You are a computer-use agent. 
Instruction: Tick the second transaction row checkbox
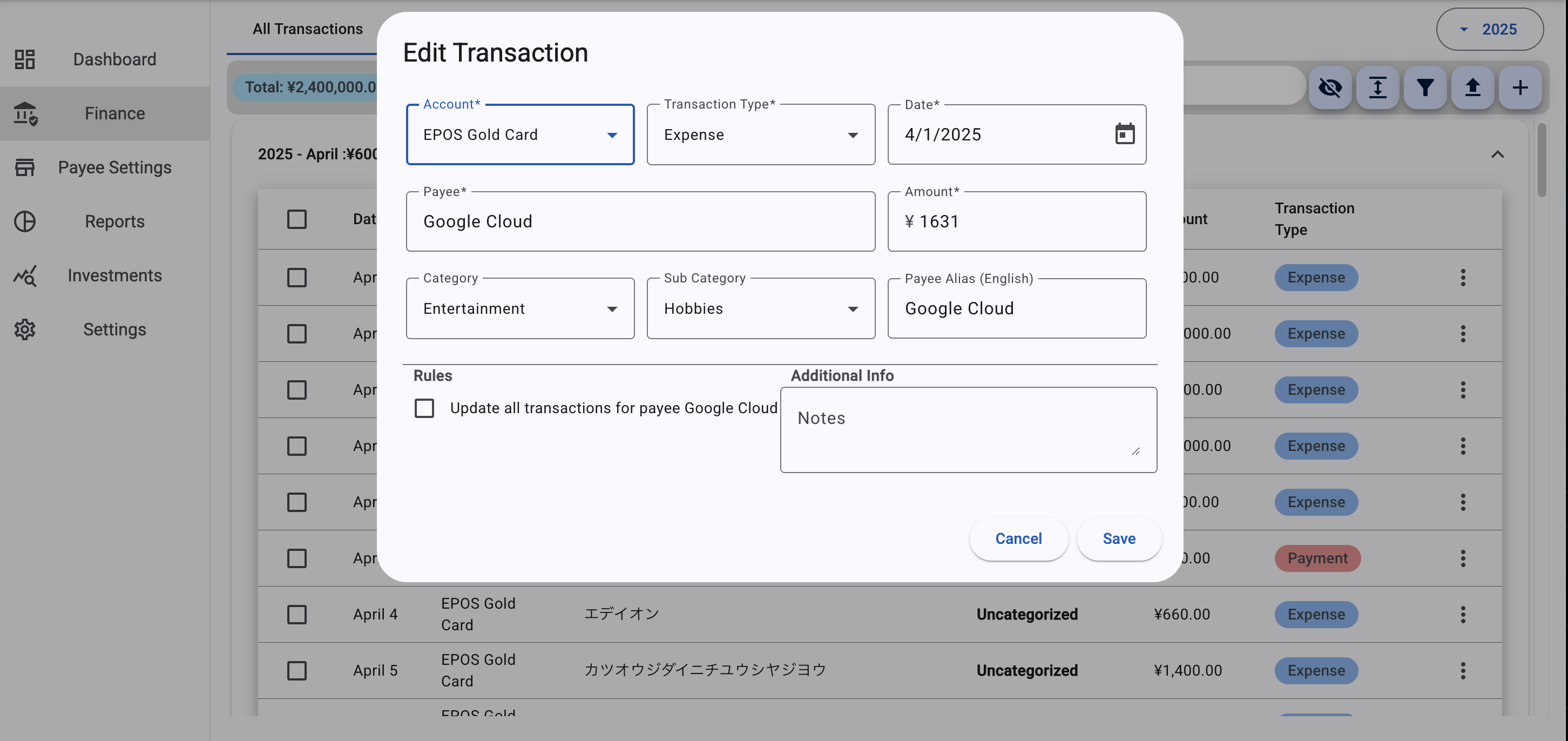(296, 334)
